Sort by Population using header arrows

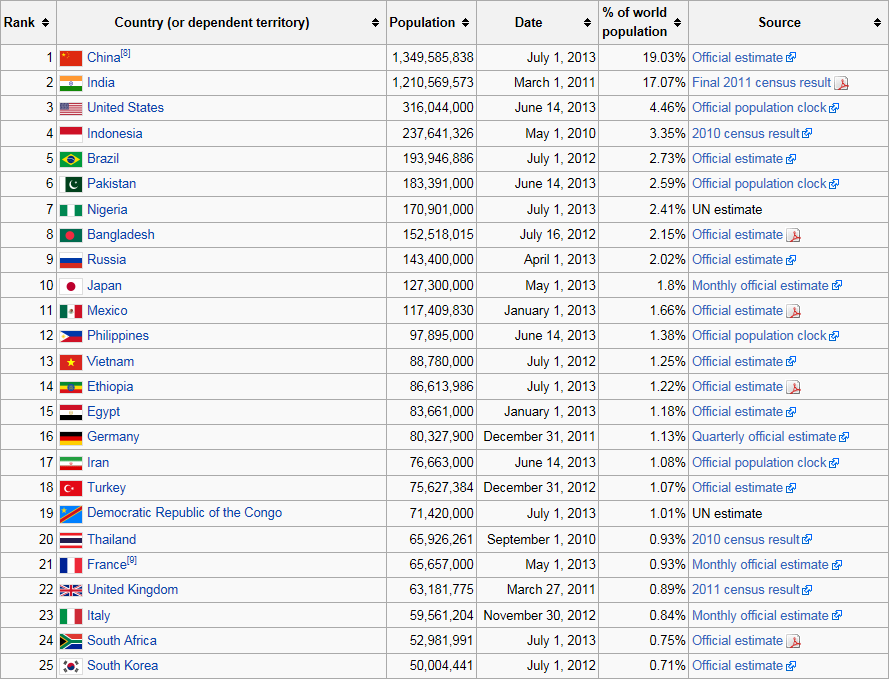pos(466,22)
